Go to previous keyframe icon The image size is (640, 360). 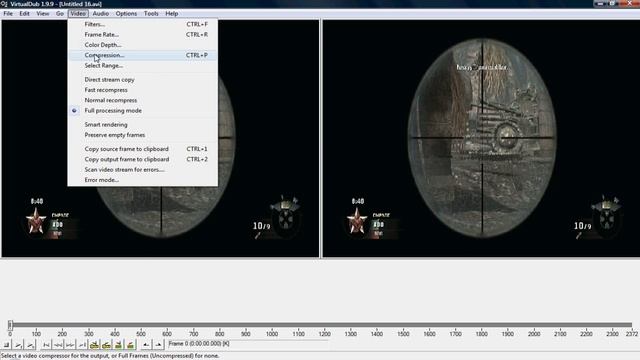click(94, 345)
